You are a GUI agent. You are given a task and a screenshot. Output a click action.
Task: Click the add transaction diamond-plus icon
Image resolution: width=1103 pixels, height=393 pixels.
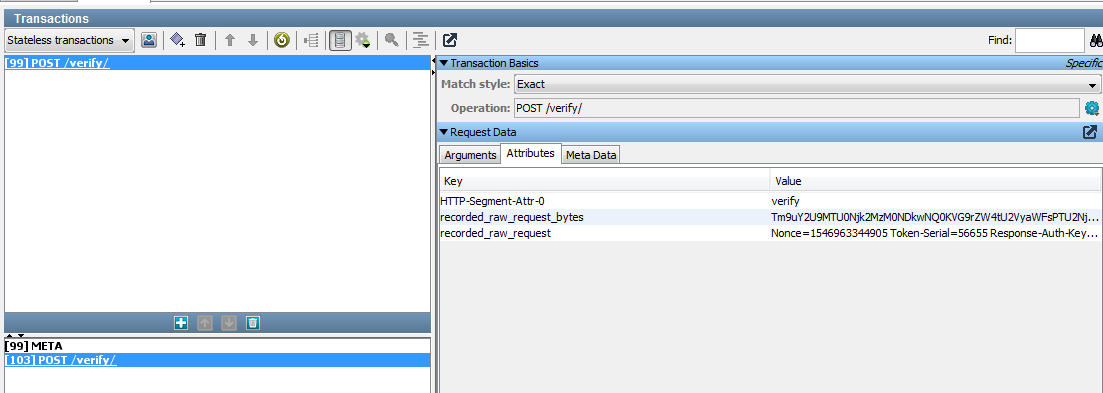point(177,40)
